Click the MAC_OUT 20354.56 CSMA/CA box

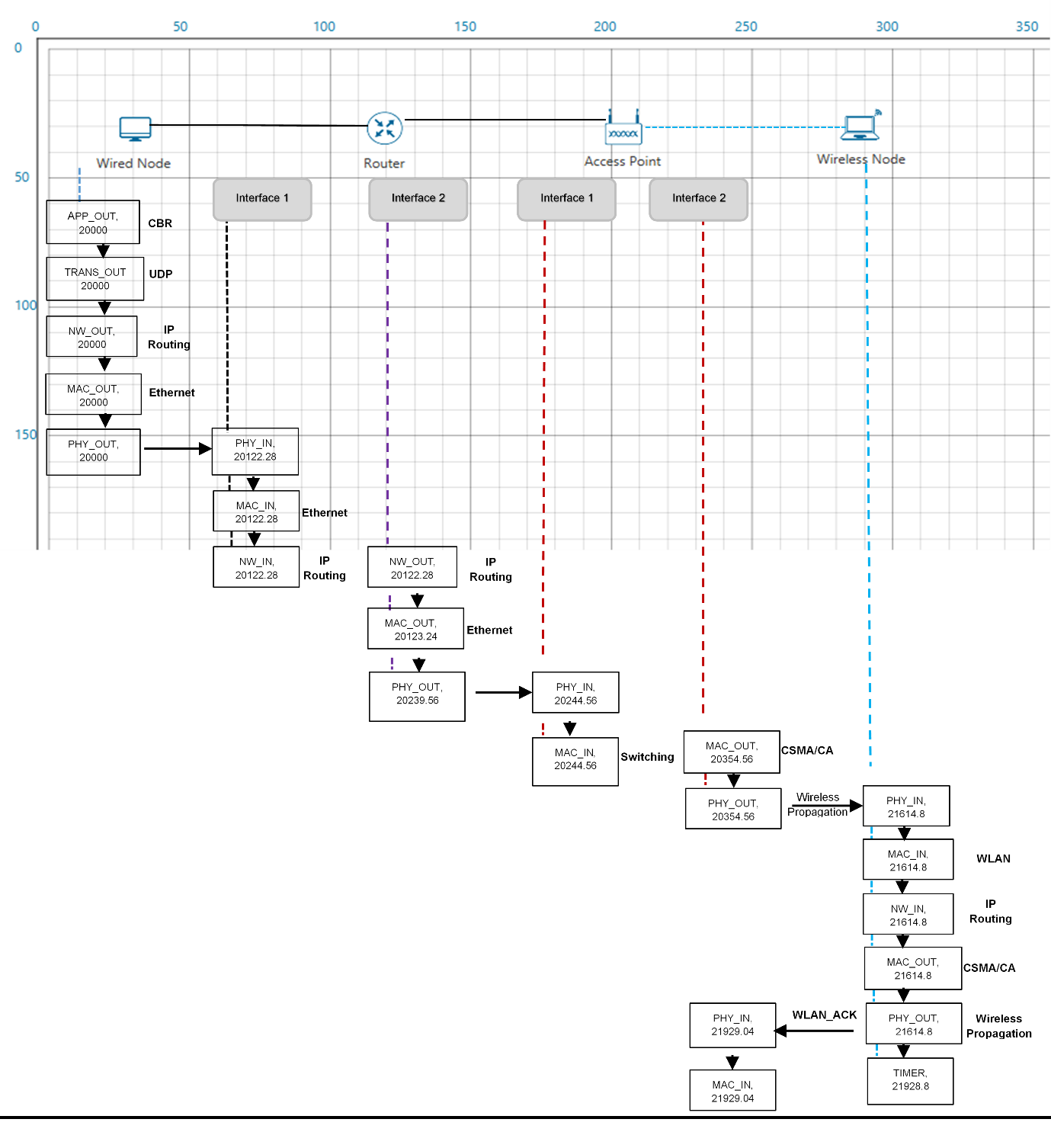tap(732, 752)
